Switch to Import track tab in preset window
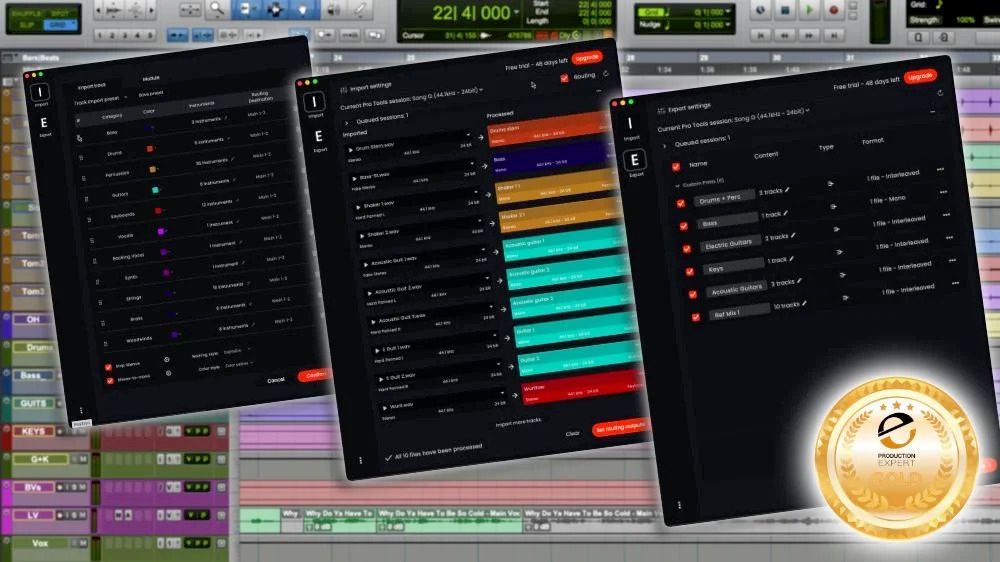 92,86
